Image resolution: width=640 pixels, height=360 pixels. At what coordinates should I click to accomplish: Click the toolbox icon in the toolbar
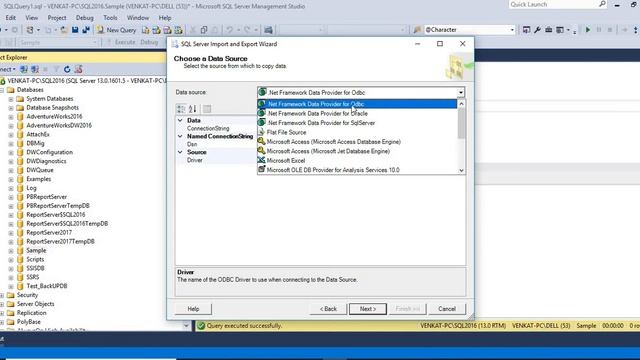click(x=549, y=30)
